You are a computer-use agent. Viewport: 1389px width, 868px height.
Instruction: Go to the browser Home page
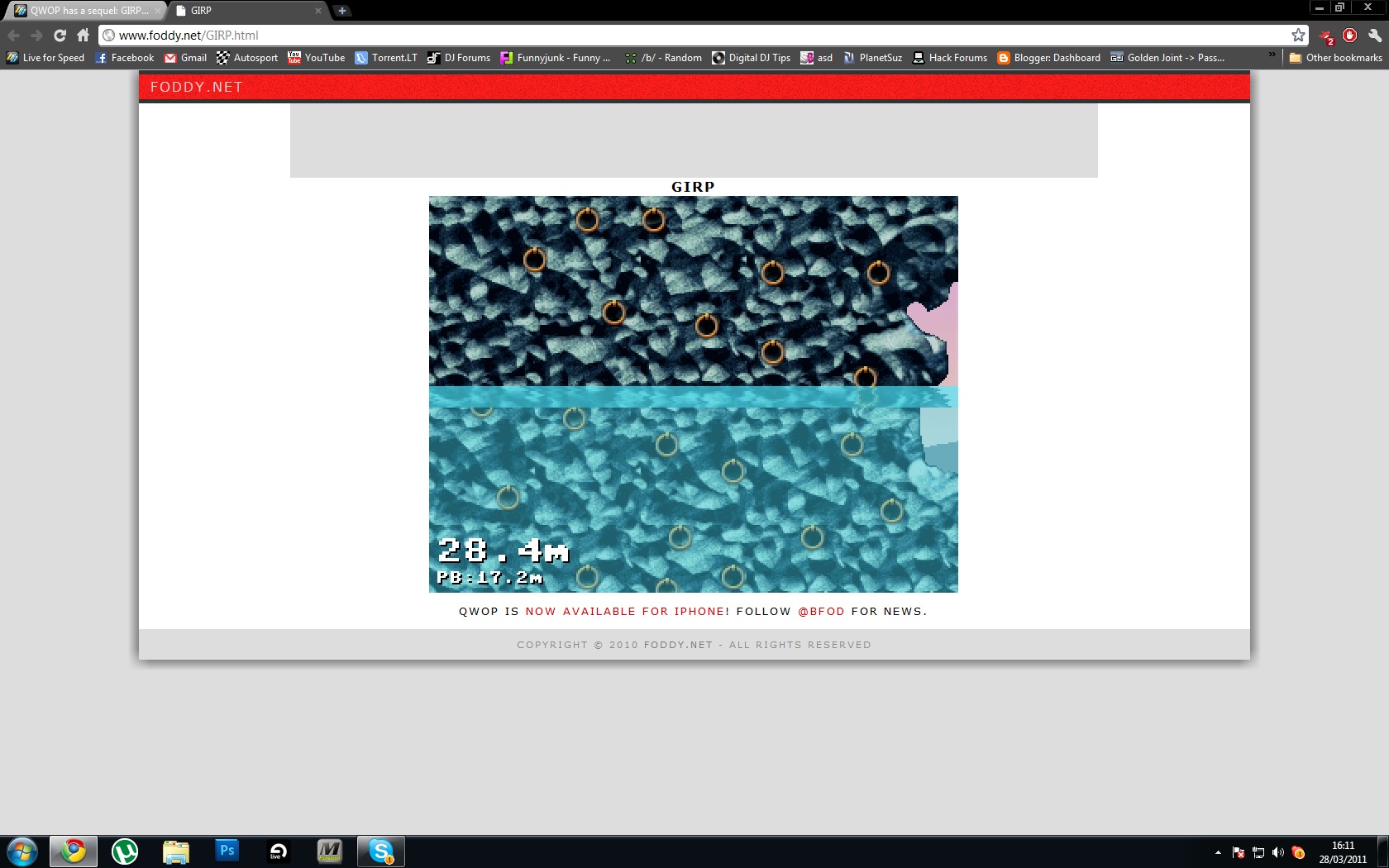point(83,36)
